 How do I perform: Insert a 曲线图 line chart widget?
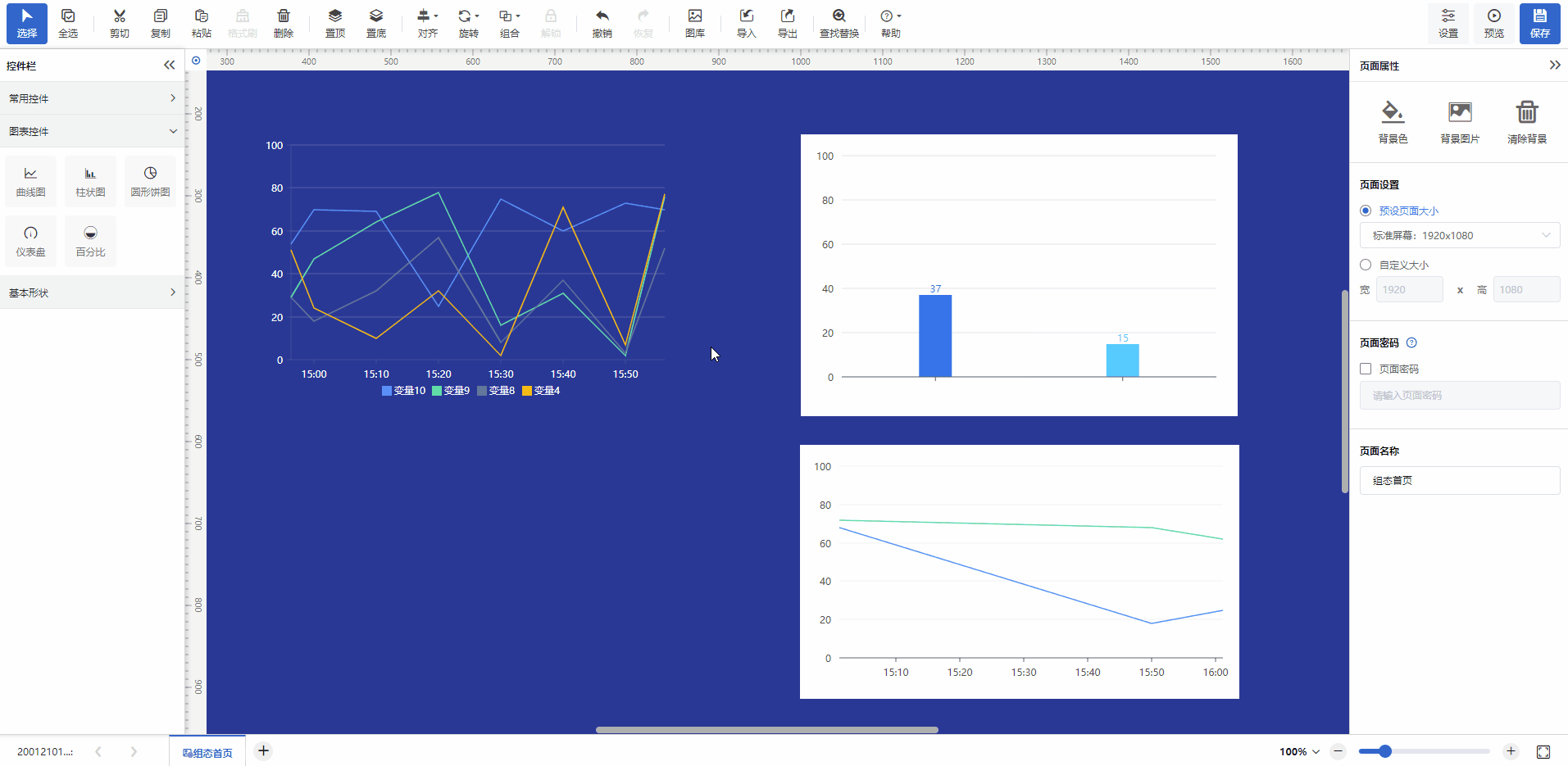click(31, 181)
